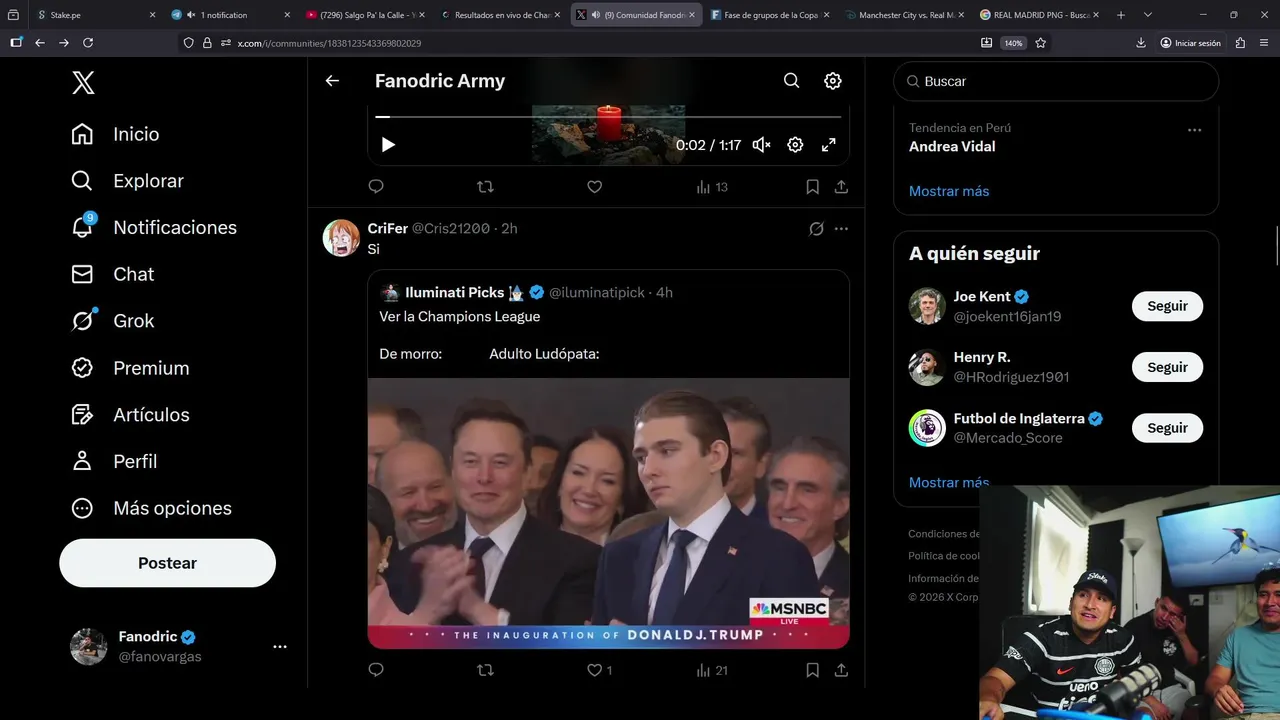Open Futbol de Inglaterra profile
Screen dimensions: 1280x720
(x=1019, y=418)
